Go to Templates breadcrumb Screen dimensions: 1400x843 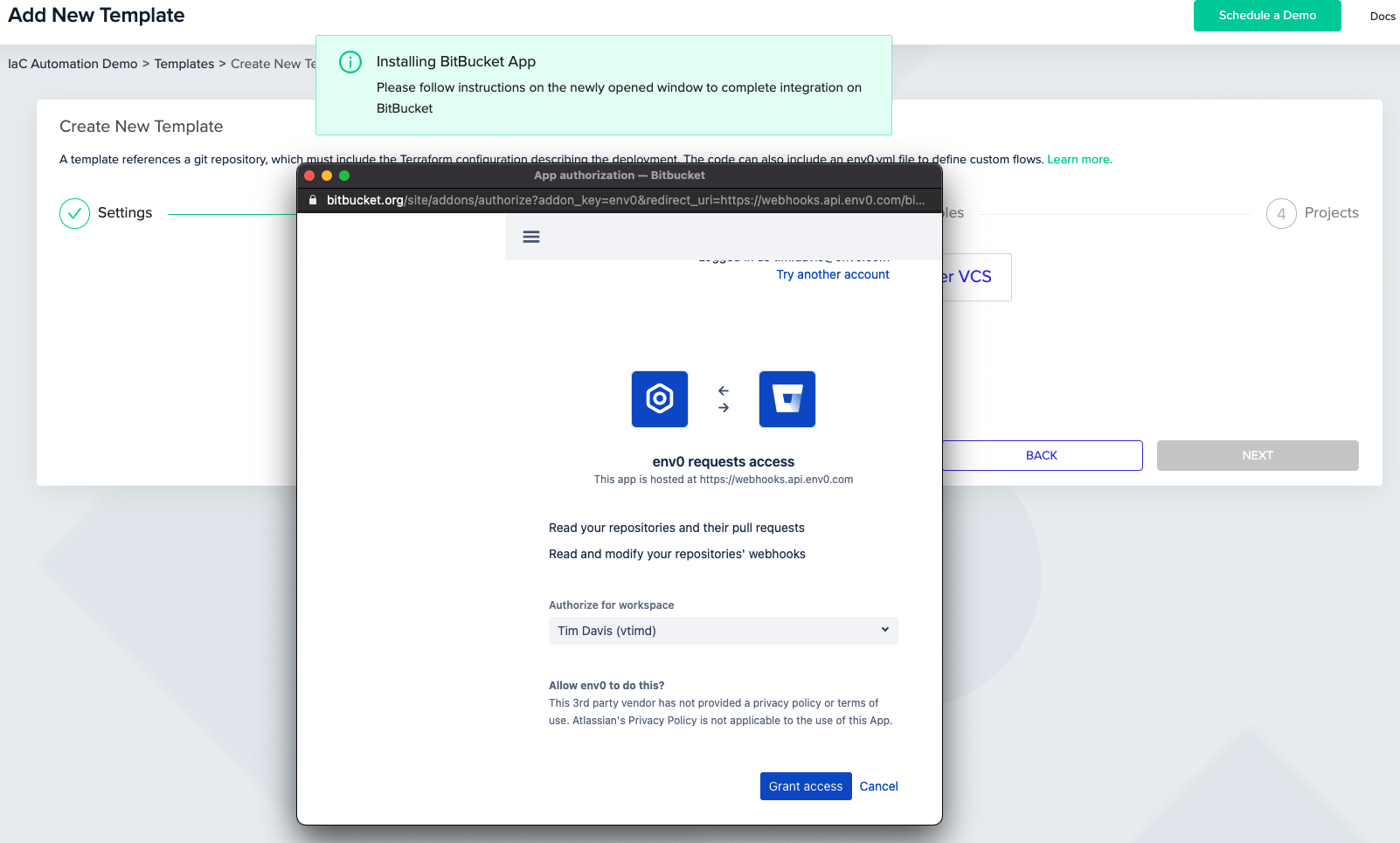pos(184,64)
